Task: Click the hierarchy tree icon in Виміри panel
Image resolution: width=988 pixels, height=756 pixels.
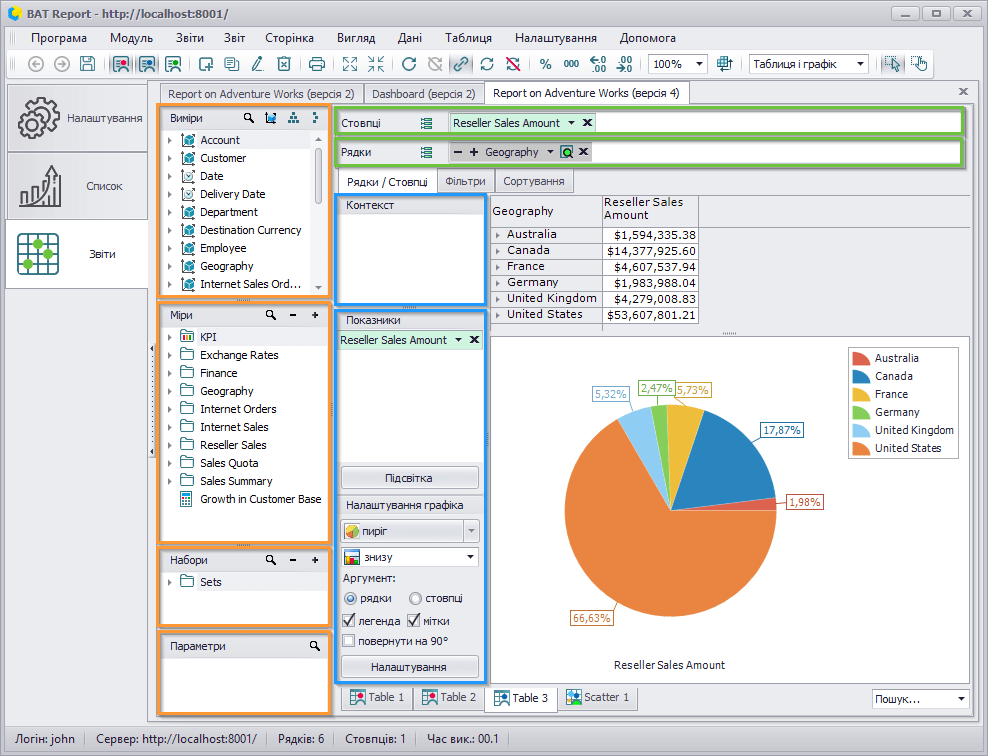Action: pyautogui.click(x=294, y=118)
